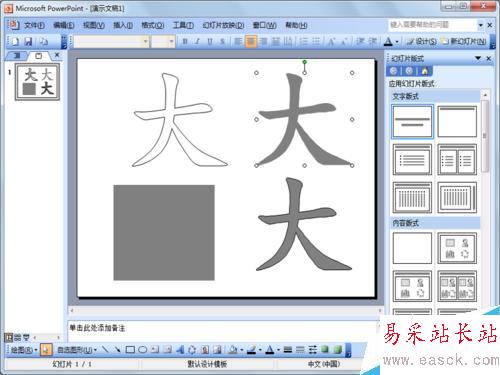Toggle numbered list
Image resolution: width=500 pixels, height=375 pixels.
pyautogui.click(x=303, y=42)
